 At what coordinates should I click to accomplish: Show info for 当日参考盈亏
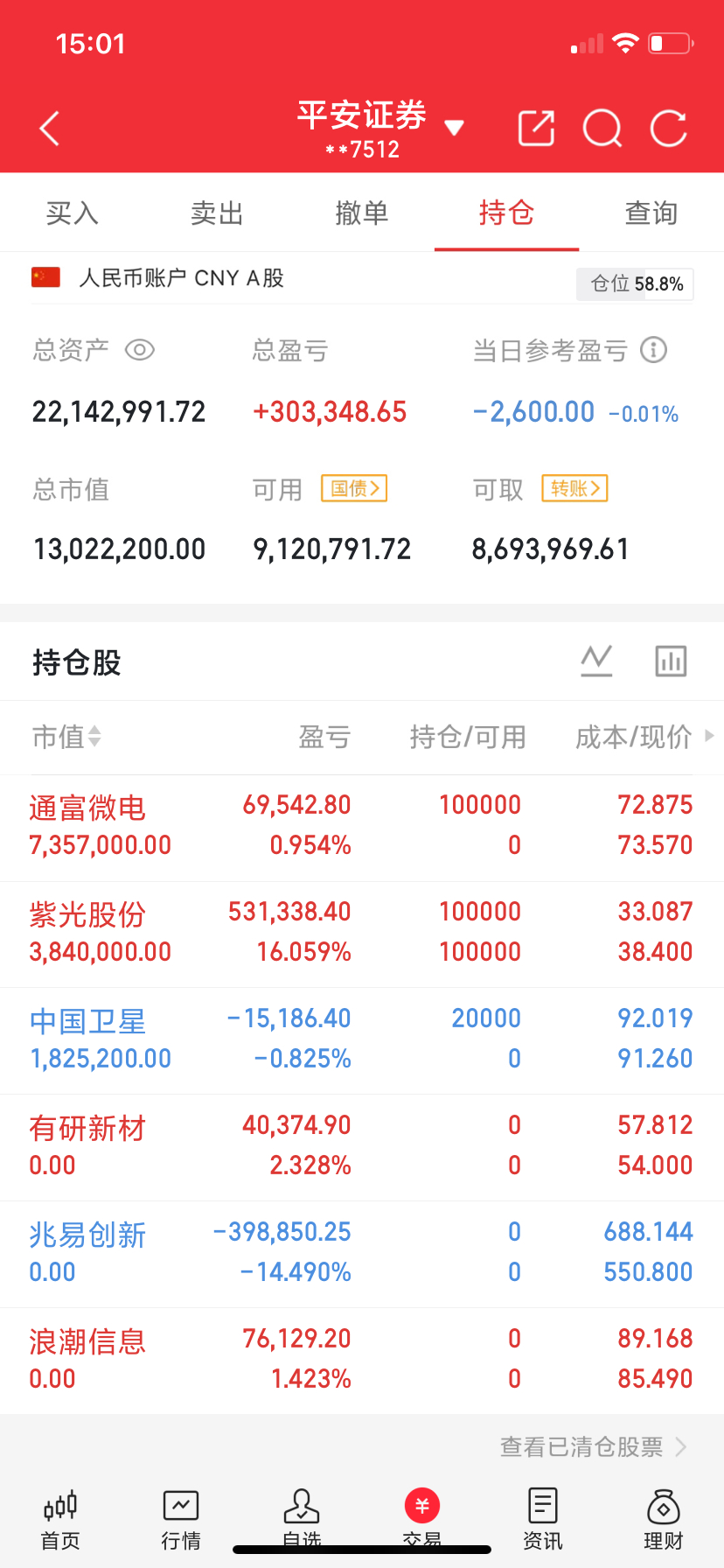click(x=653, y=350)
